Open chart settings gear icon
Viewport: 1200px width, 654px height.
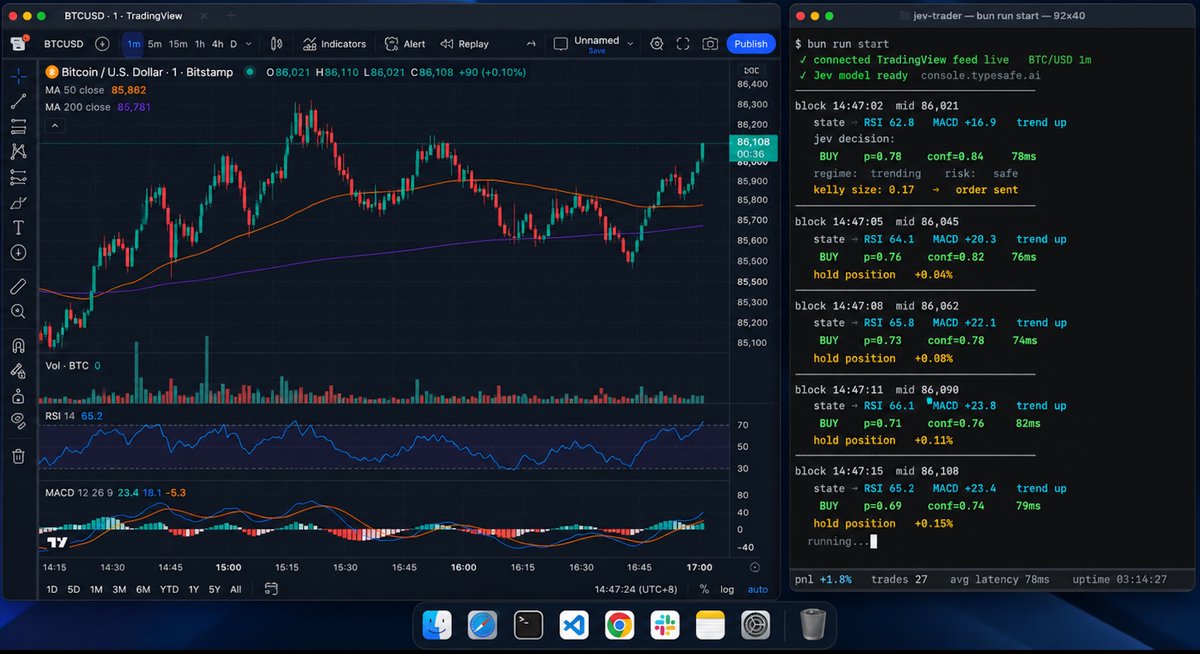point(657,44)
